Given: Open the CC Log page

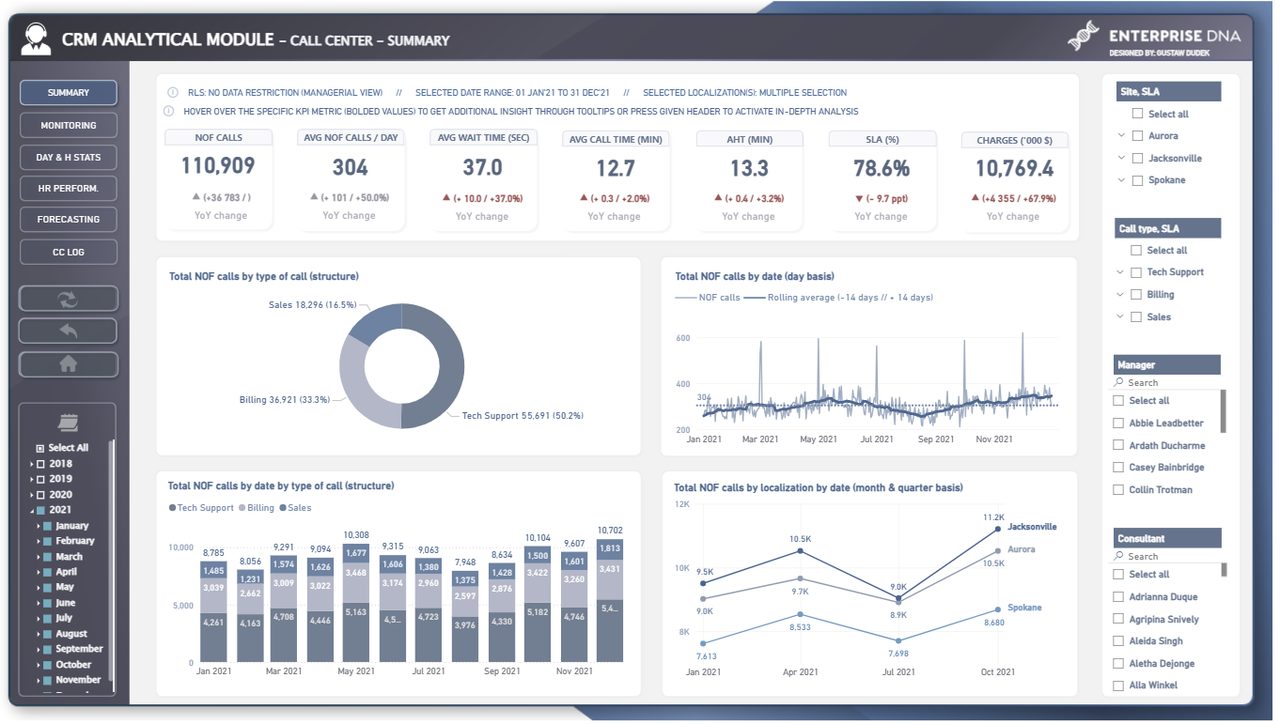Looking at the screenshot, I should [68, 252].
